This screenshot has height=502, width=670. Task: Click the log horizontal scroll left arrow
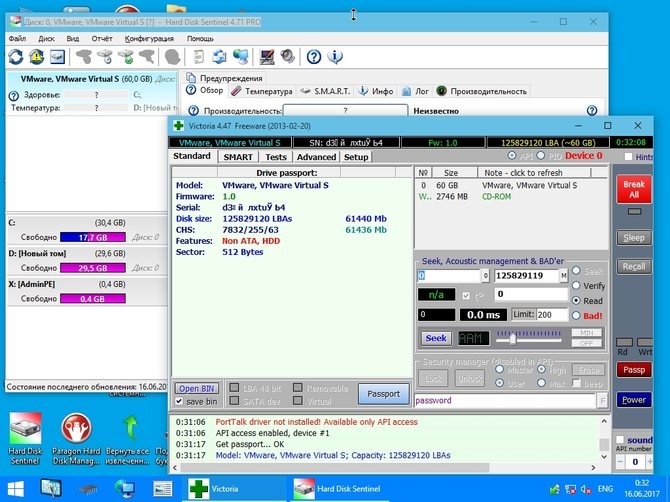point(174,468)
